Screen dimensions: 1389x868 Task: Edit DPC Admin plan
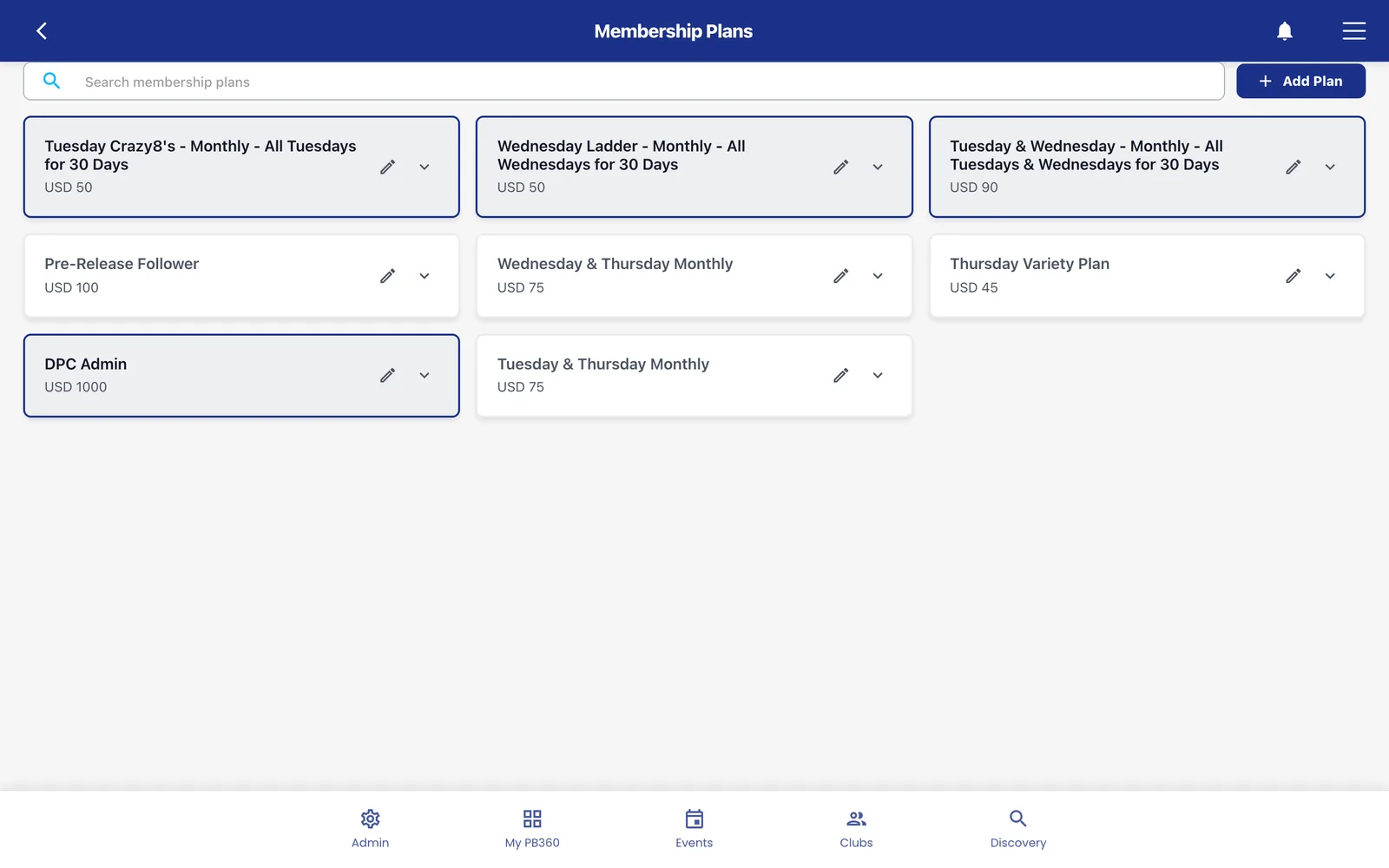[388, 376]
